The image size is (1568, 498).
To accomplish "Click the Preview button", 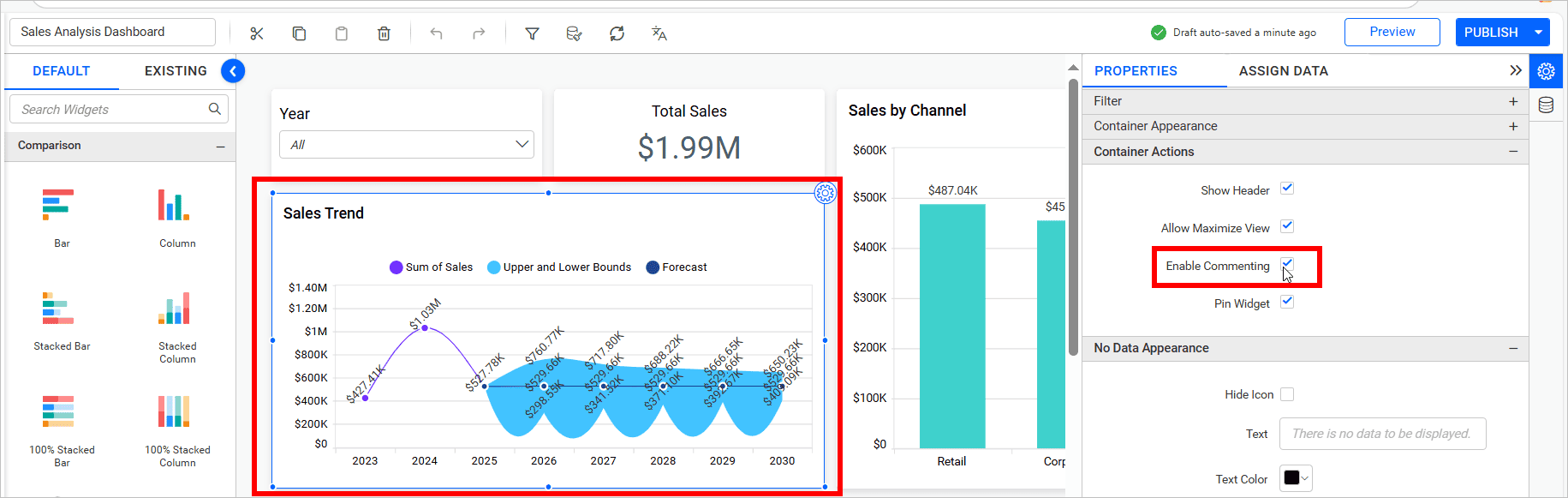I will coord(1392,32).
